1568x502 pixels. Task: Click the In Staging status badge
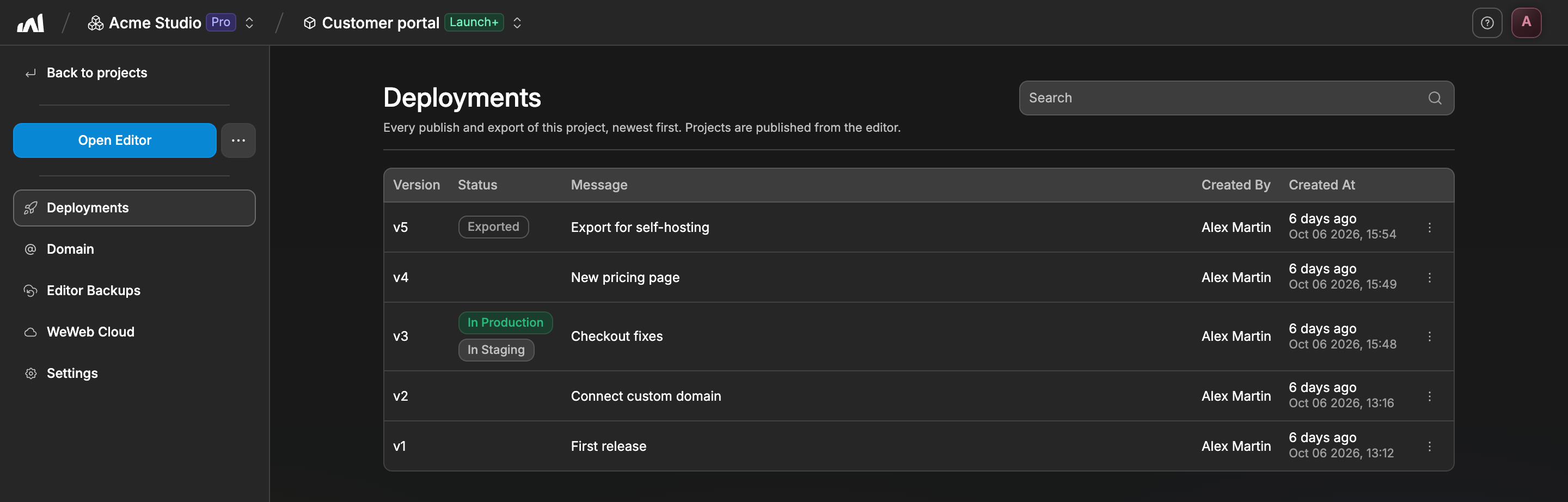[496, 350]
